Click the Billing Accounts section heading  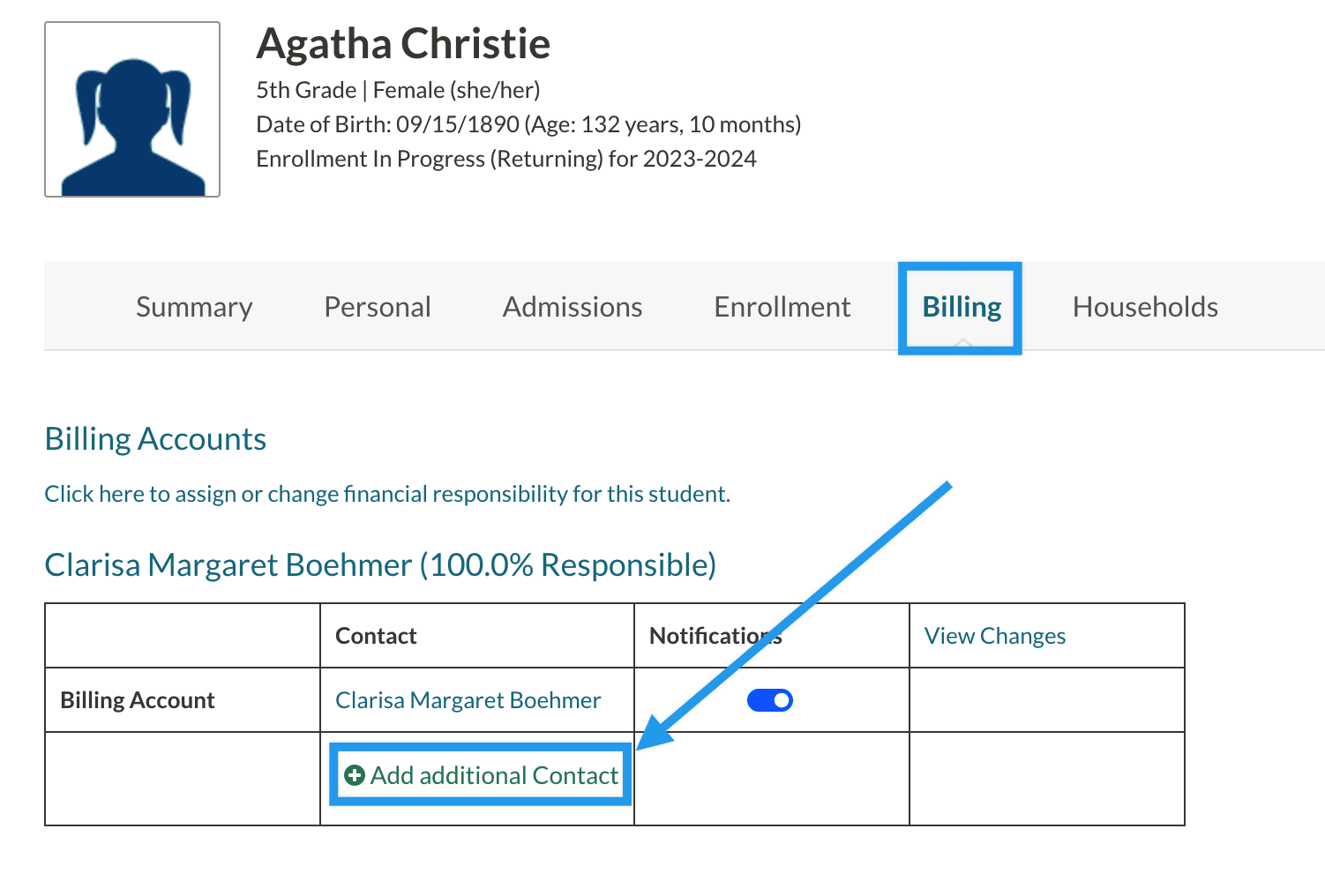pos(155,439)
